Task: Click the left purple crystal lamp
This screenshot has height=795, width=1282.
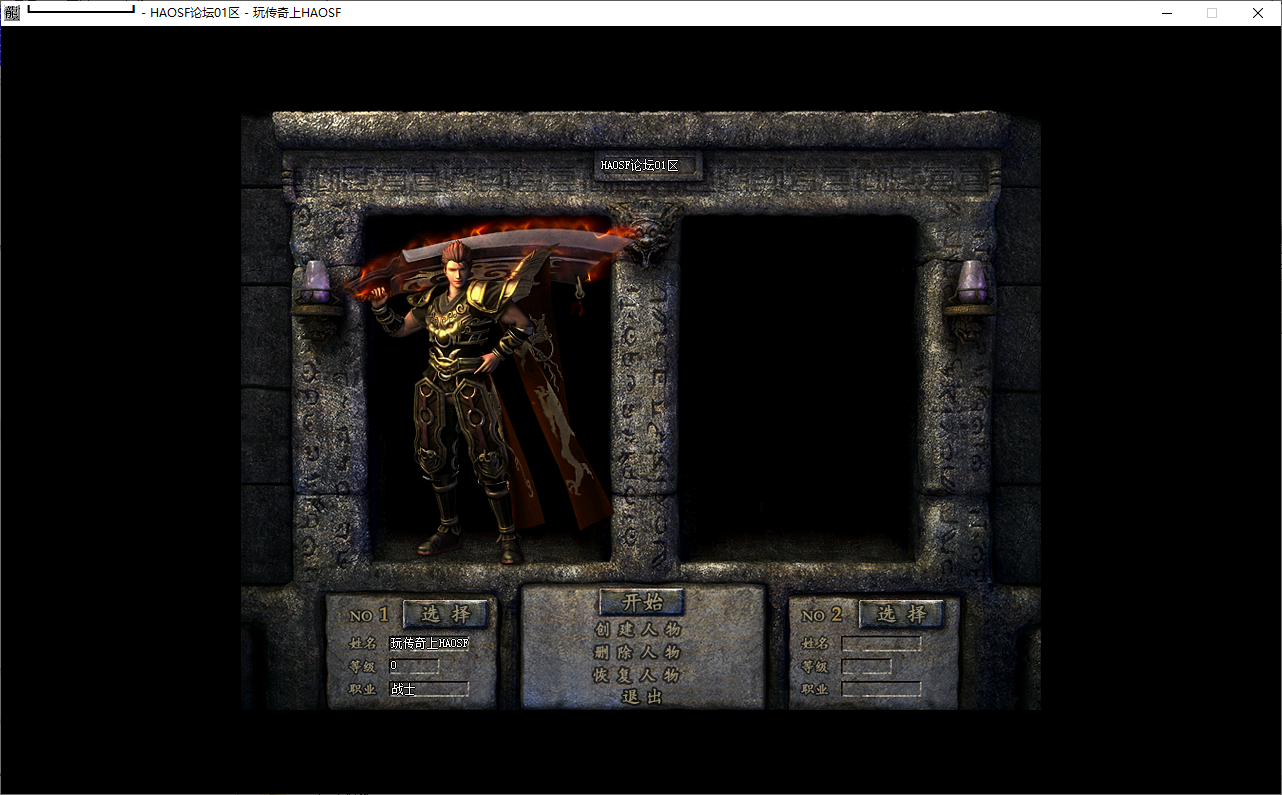Action: tap(317, 284)
